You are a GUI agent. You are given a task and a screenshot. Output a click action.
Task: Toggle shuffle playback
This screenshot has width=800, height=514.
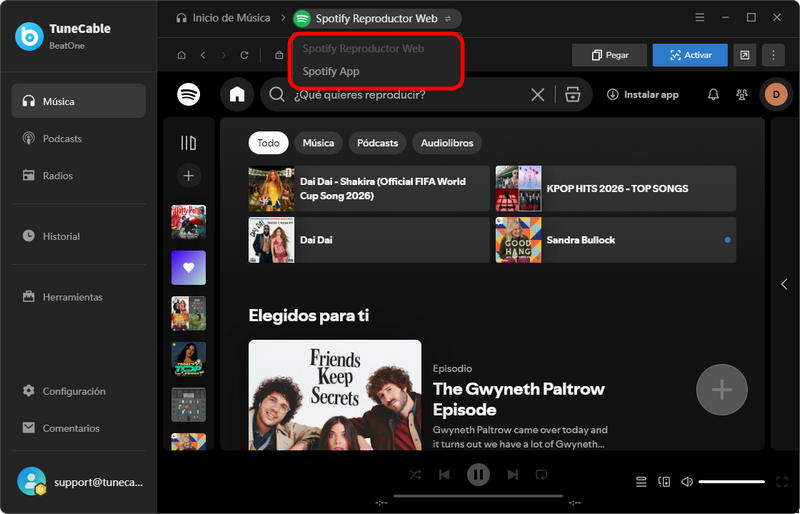[415, 475]
